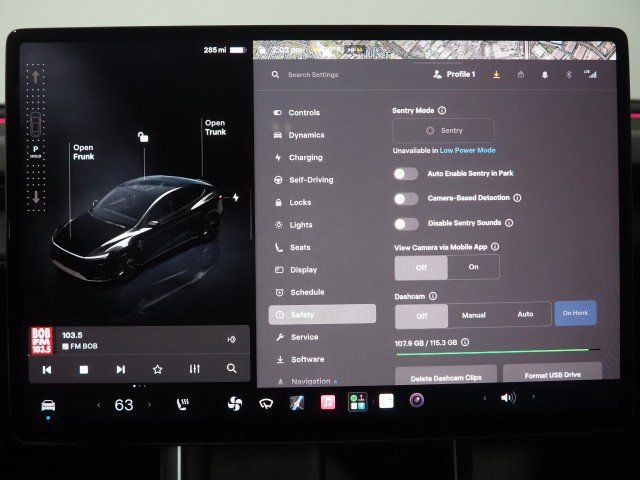
Task: Set Dashcam to Manual
Action: pyautogui.click(x=474, y=315)
